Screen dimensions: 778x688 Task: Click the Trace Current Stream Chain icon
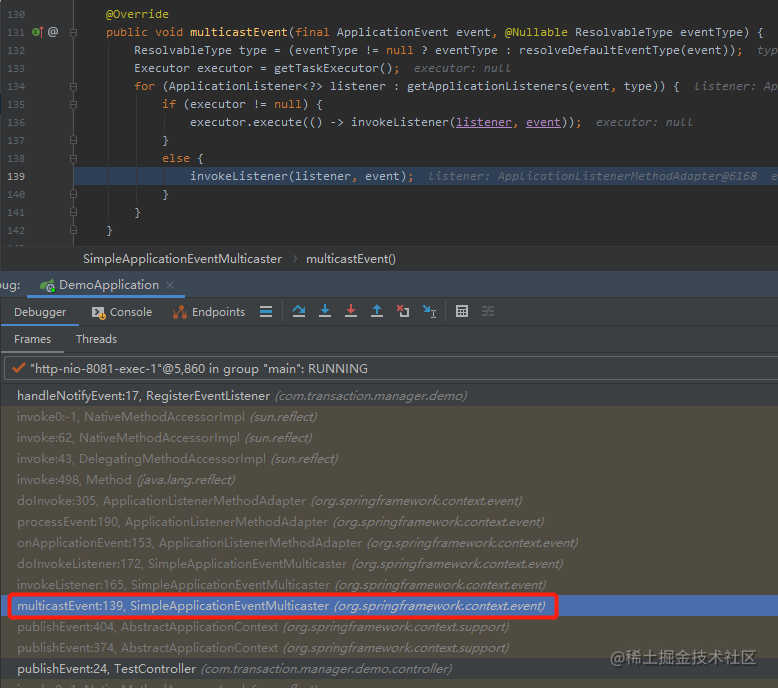488,311
